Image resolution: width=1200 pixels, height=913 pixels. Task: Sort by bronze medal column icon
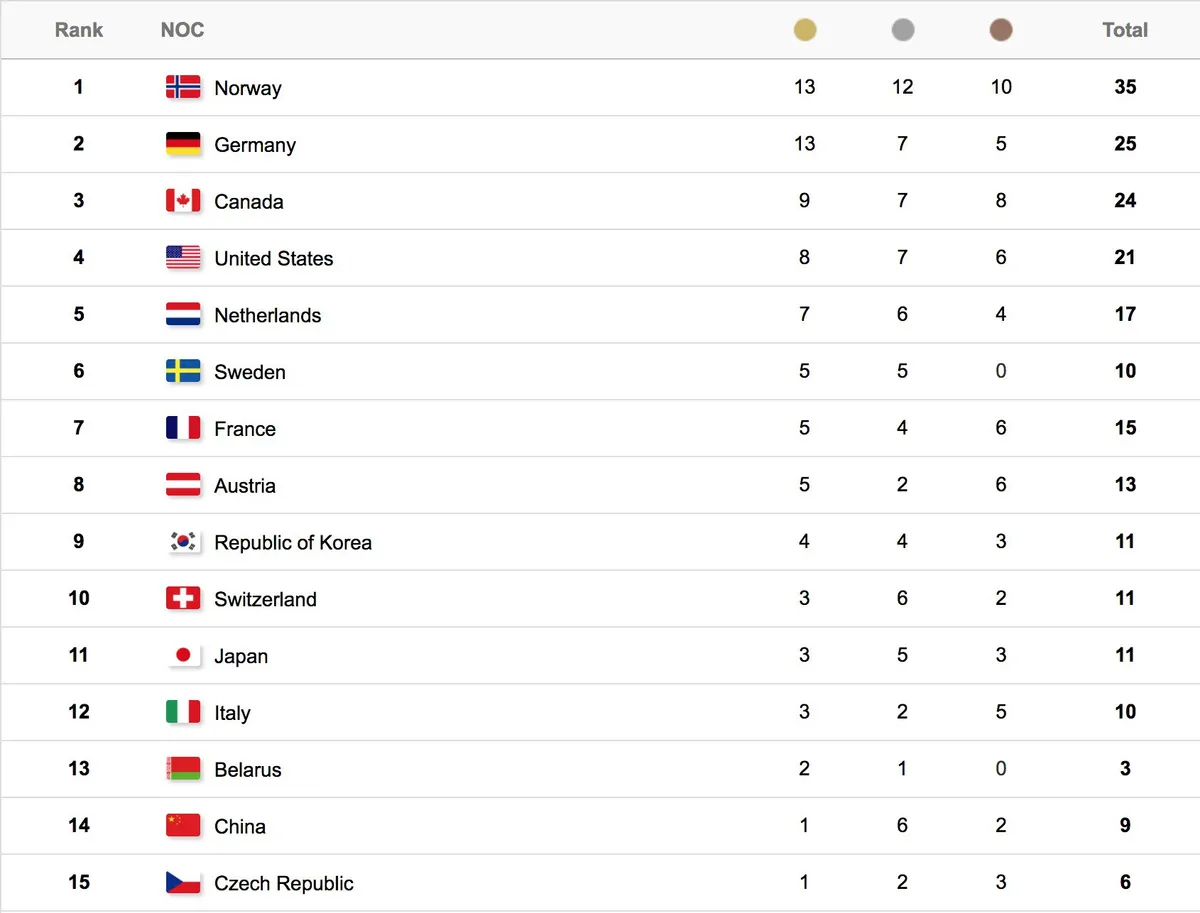pyautogui.click(x=1001, y=30)
